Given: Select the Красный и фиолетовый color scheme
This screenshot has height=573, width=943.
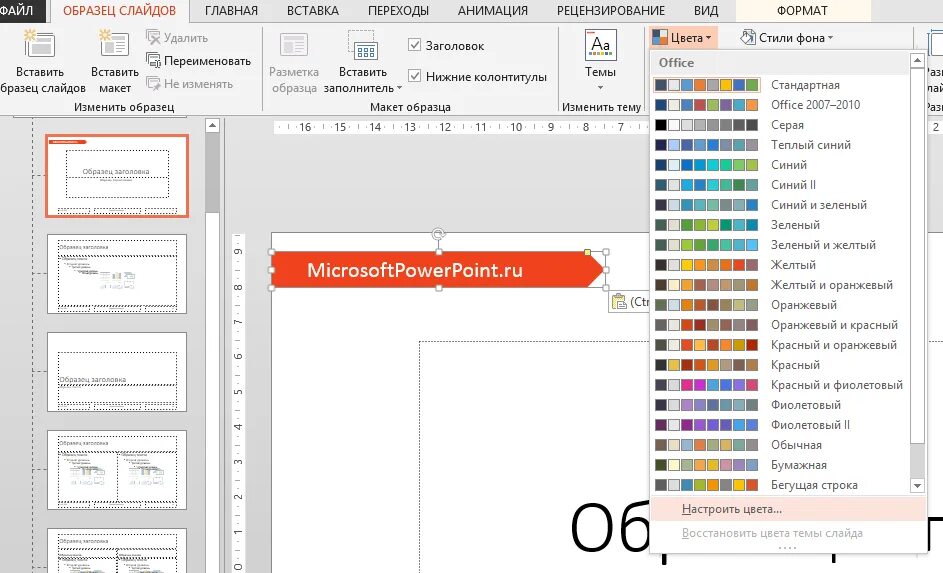Looking at the screenshot, I should (x=781, y=385).
